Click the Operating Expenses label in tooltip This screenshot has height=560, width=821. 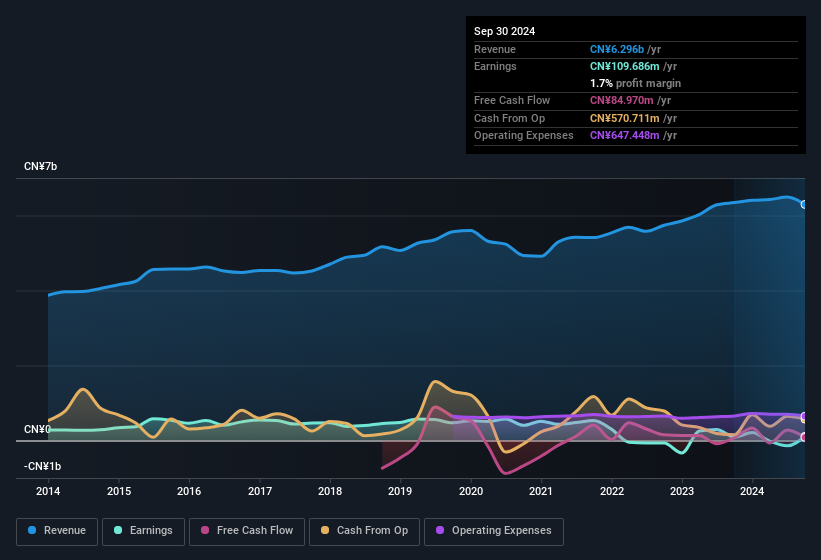click(524, 136)
